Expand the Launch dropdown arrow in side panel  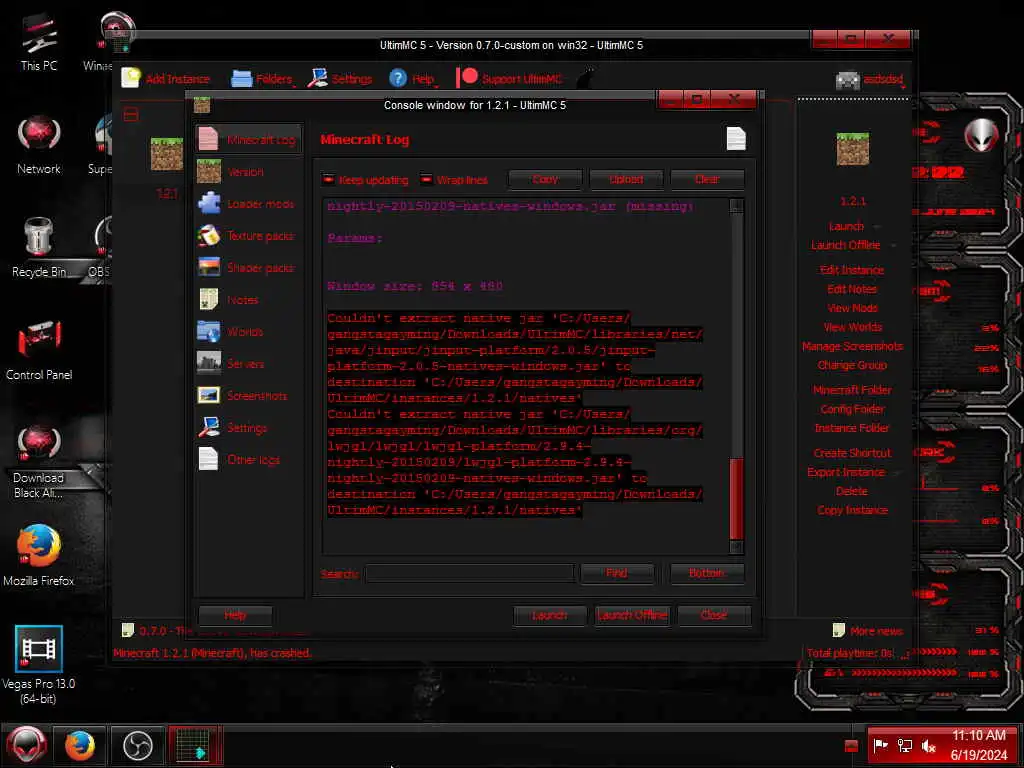pos(876,227)
